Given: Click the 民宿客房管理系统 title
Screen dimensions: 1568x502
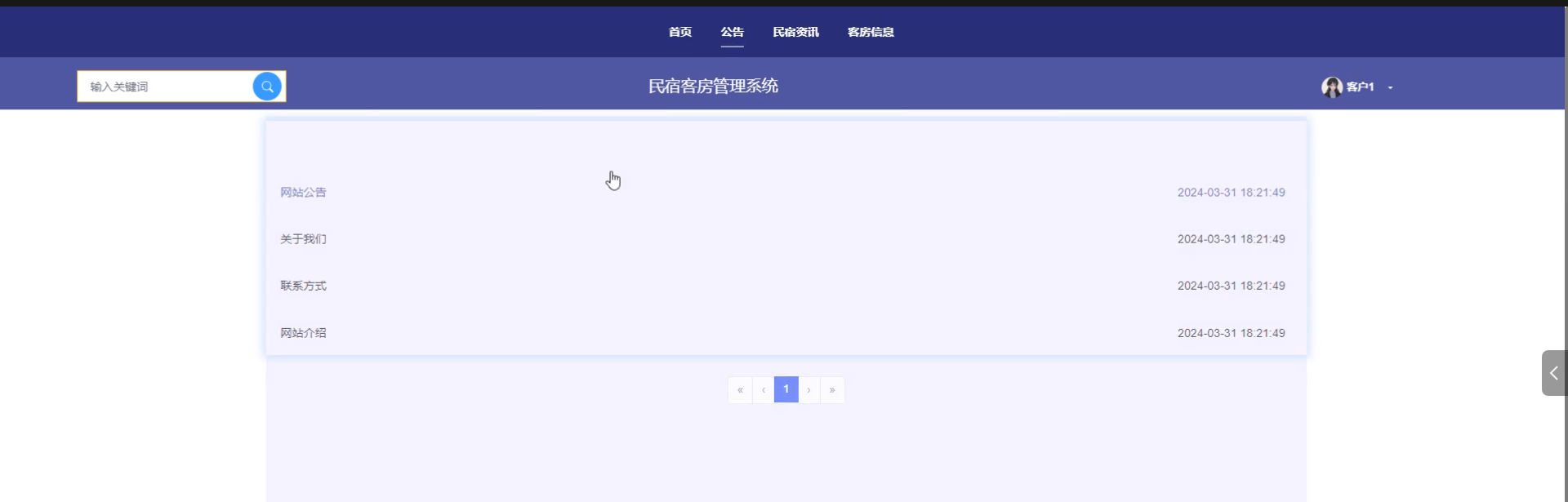Looking at the screenshot, I should point(713,87).
